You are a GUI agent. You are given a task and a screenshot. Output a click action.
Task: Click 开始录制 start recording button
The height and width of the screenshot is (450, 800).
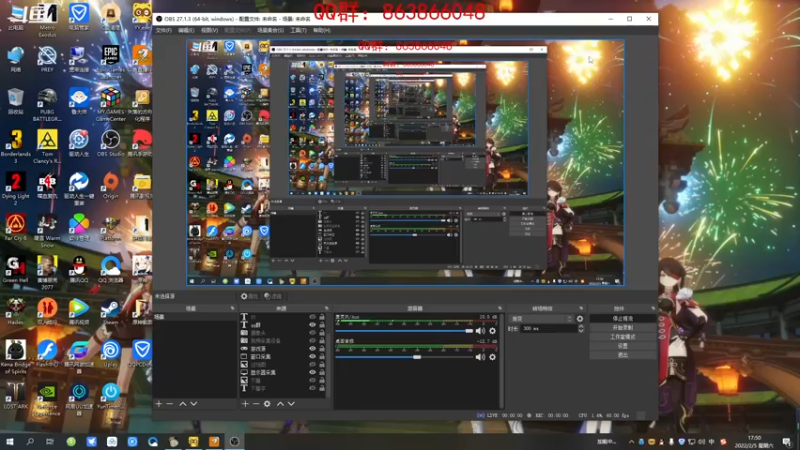(x=622, y=328)
